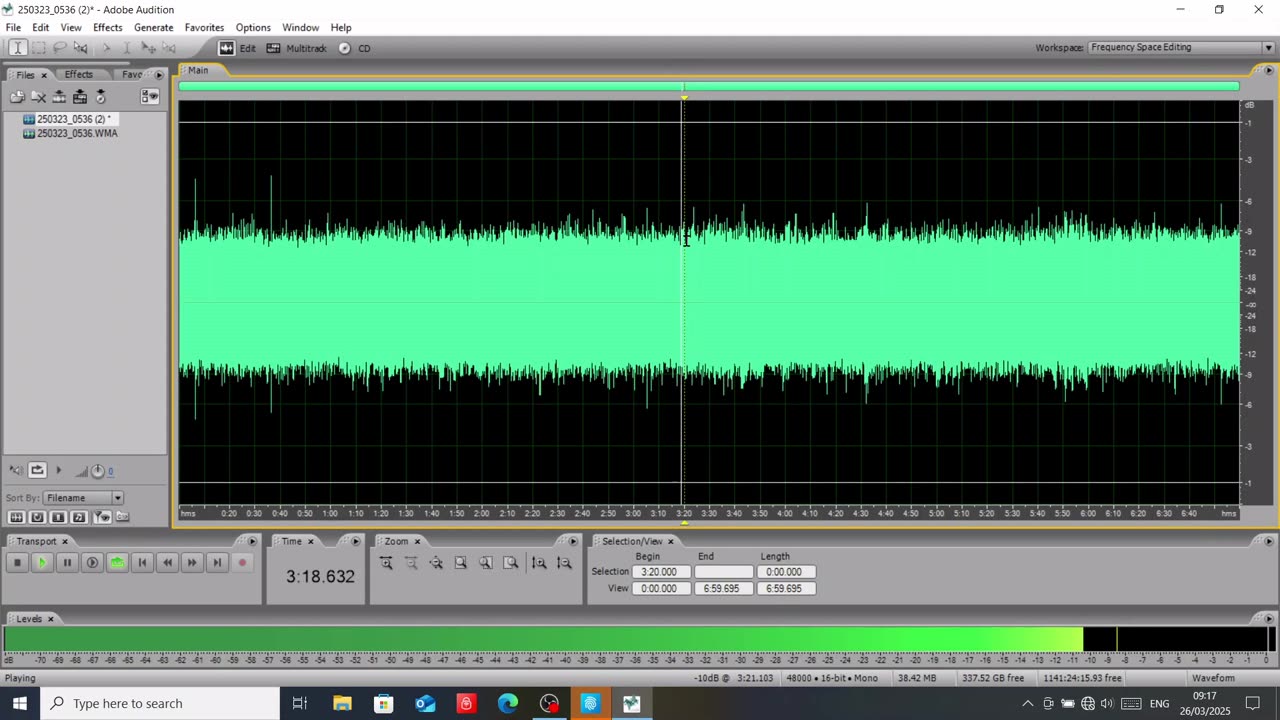
Task: Click Zoom Out Vertically icon
Action: coord(564,563)
